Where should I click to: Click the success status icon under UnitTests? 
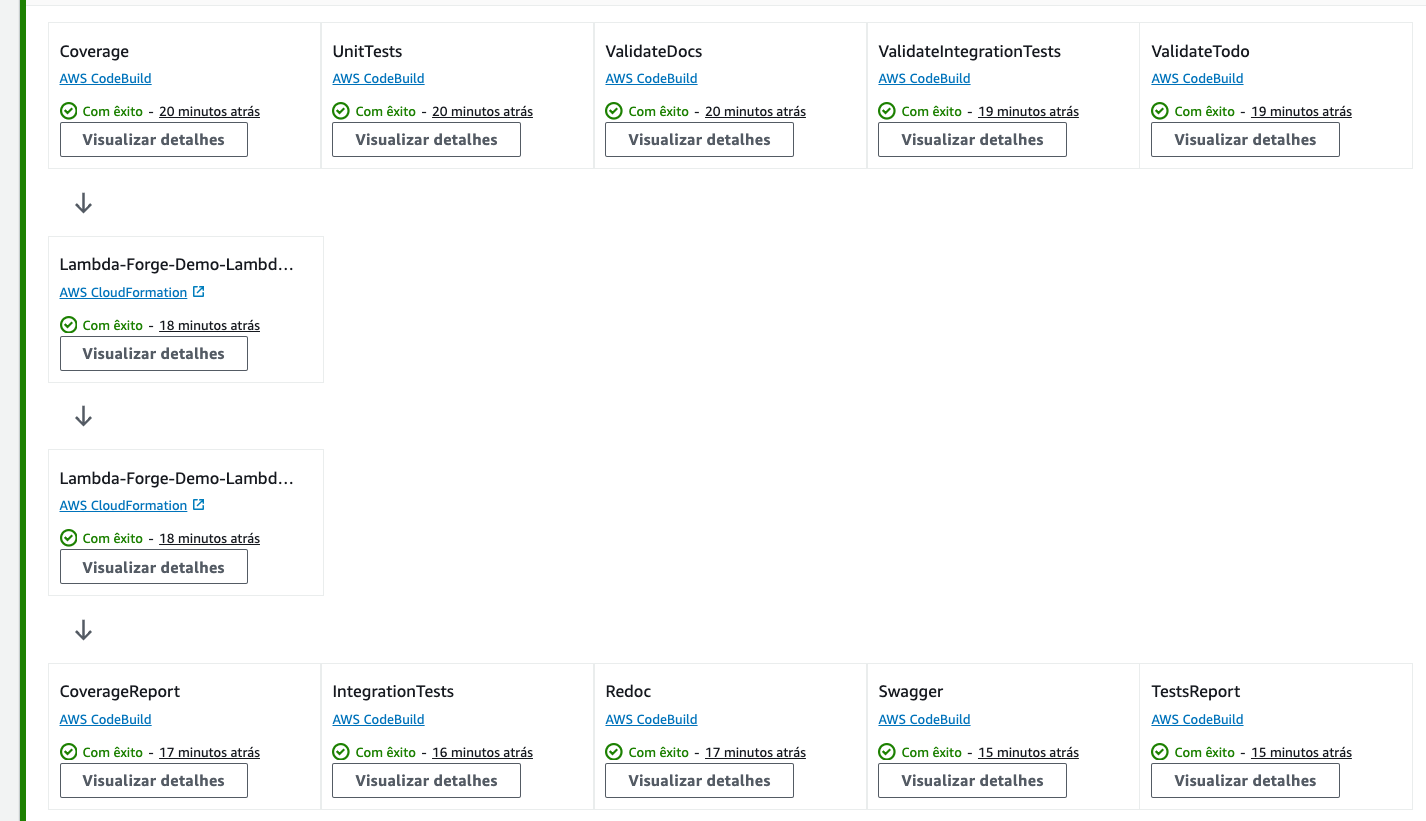coord(341,111)
